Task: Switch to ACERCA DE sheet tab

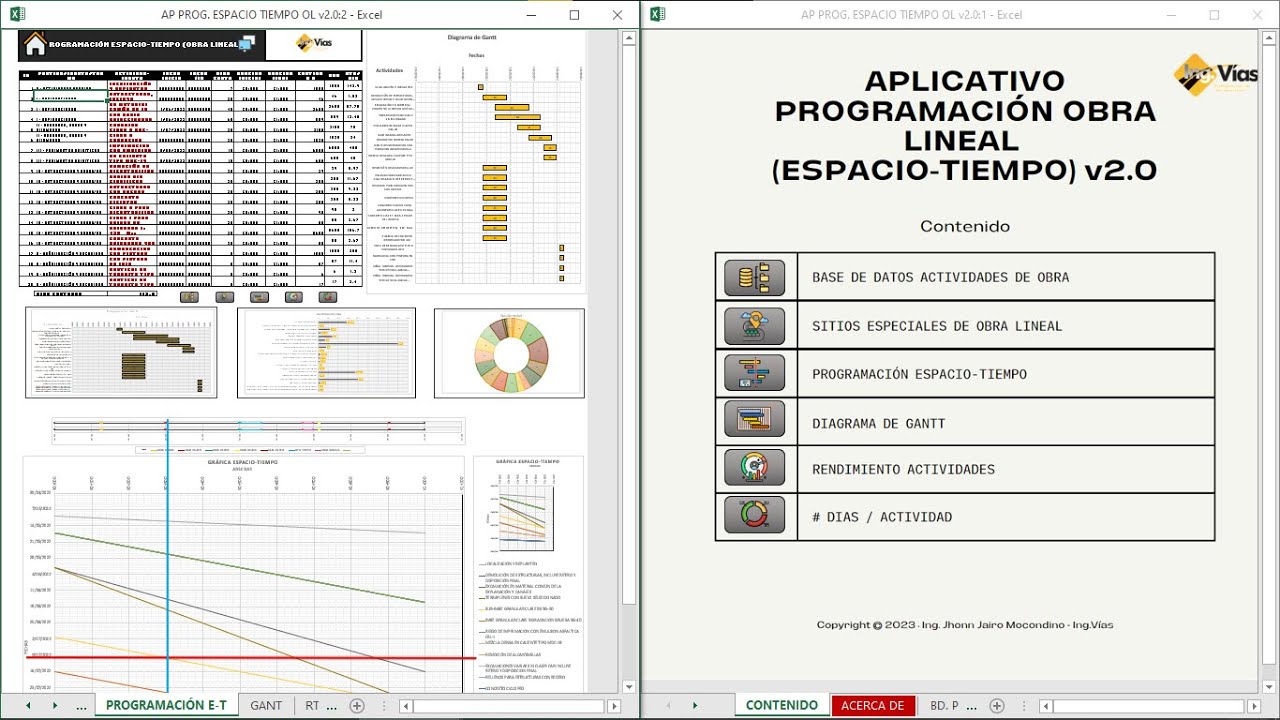Action: (x=872, y=705)
